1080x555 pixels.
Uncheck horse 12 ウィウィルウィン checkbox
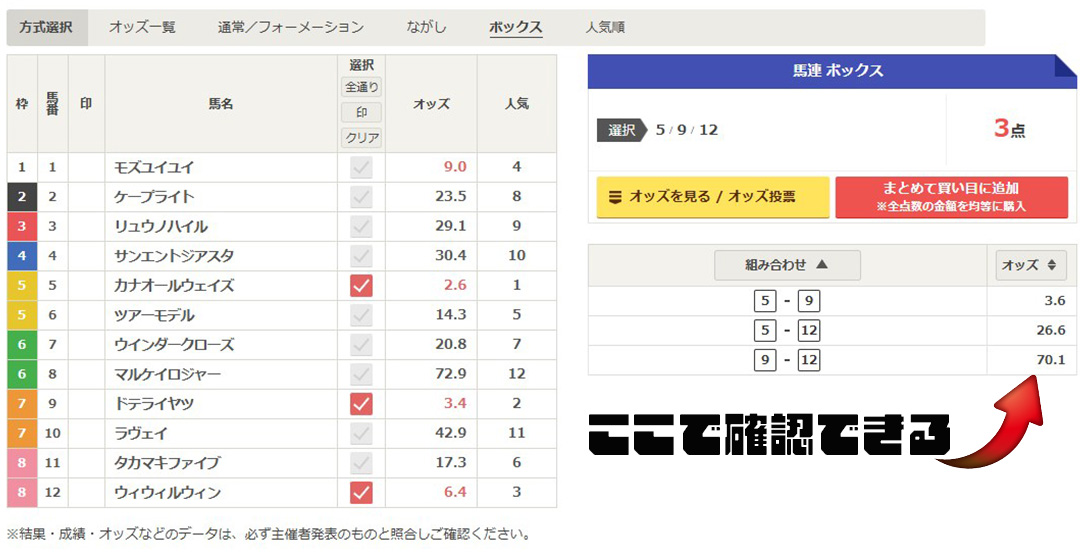click(x=361, y=493)
